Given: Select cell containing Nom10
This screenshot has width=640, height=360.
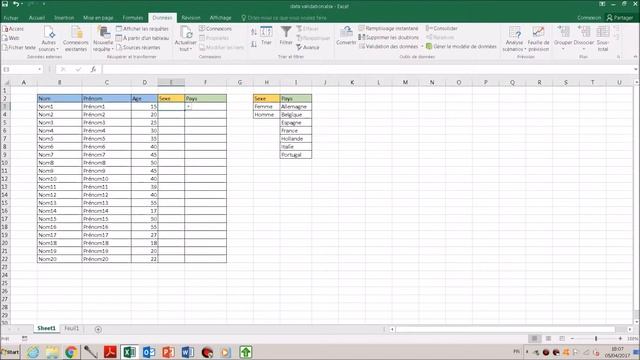Looking at the screenshot, I should (x=59, y=179).
